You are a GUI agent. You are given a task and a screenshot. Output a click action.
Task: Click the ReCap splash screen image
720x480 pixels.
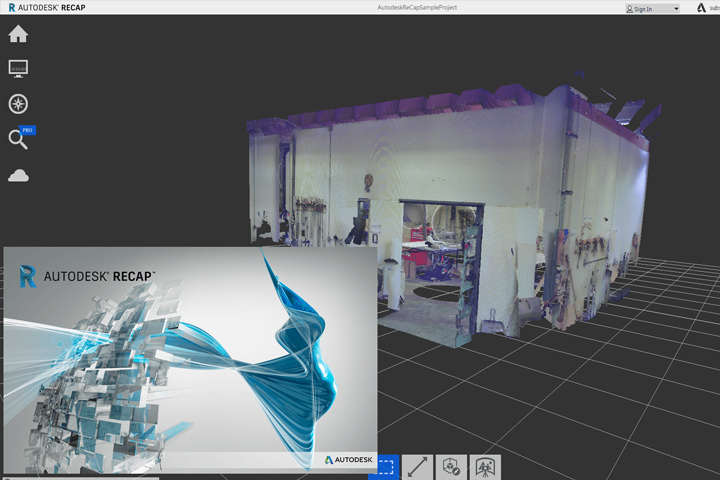click(191, 360)
